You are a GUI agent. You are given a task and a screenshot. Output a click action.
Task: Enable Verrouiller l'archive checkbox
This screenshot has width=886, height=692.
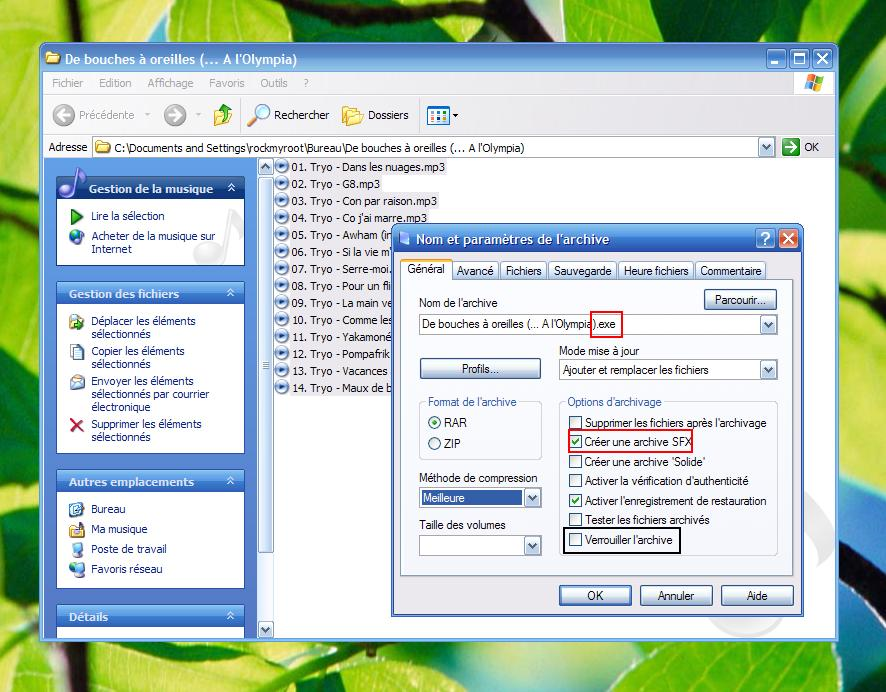575,540
